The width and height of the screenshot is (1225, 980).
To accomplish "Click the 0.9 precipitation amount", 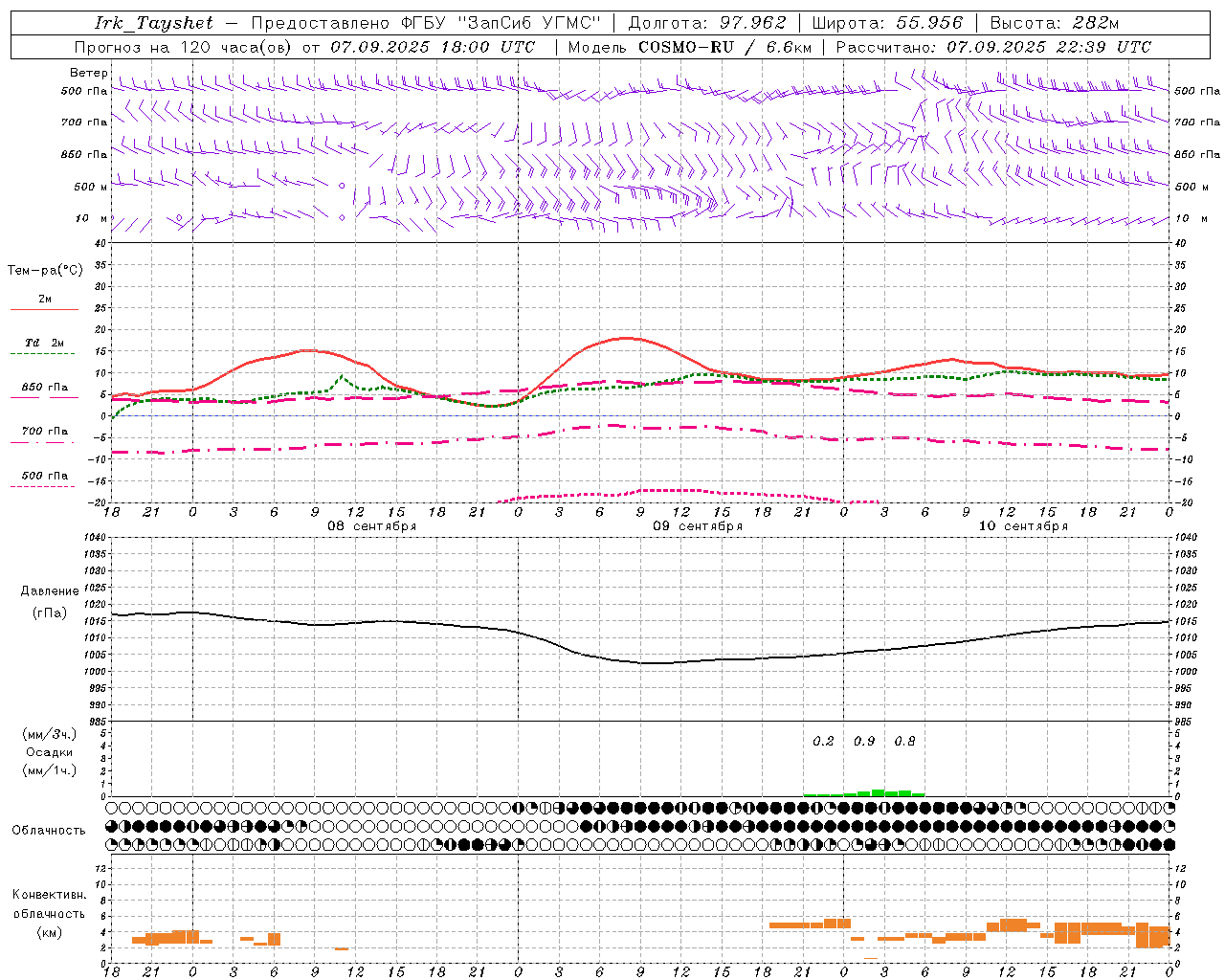I will pos(864,741).
